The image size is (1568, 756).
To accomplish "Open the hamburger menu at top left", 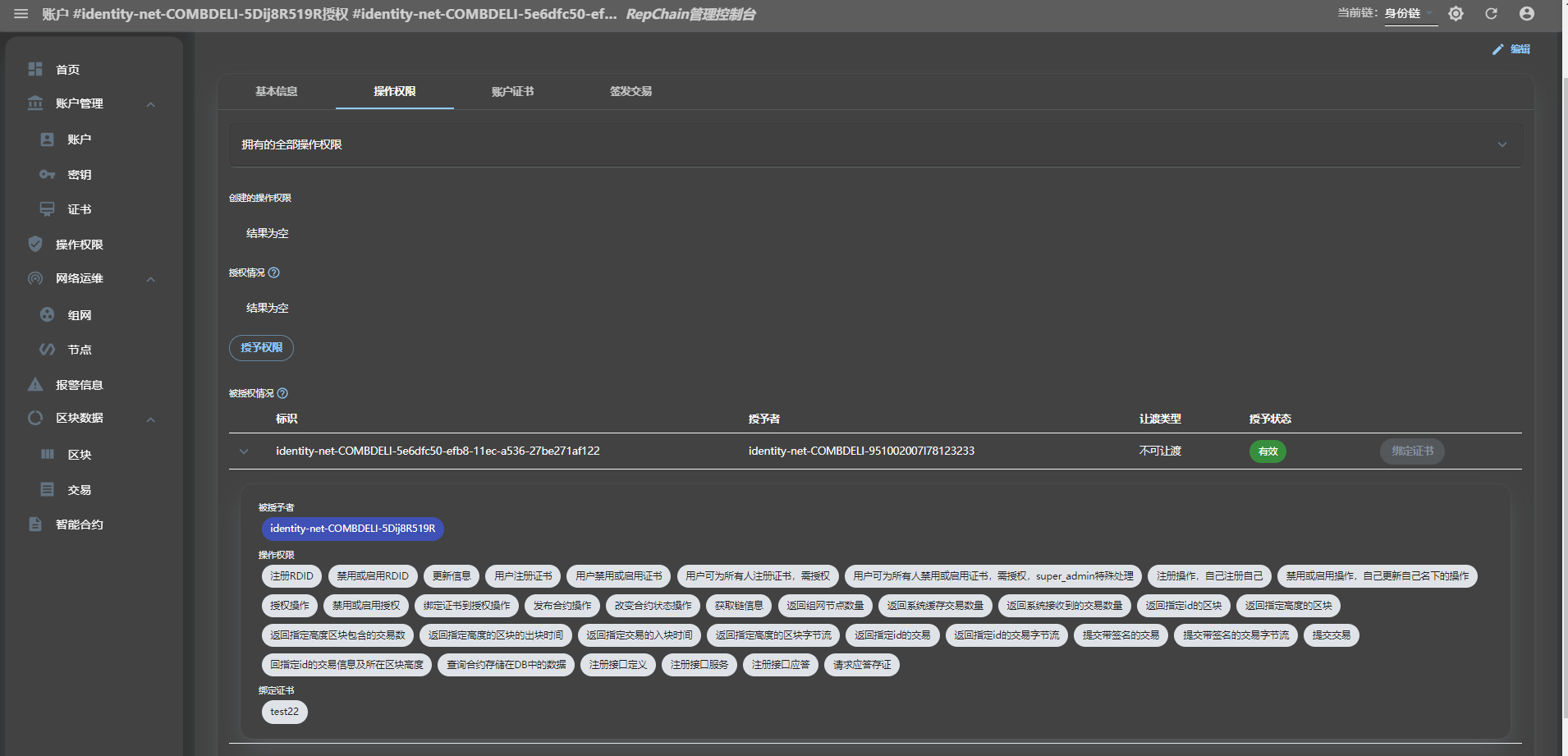I will (21, 14).
